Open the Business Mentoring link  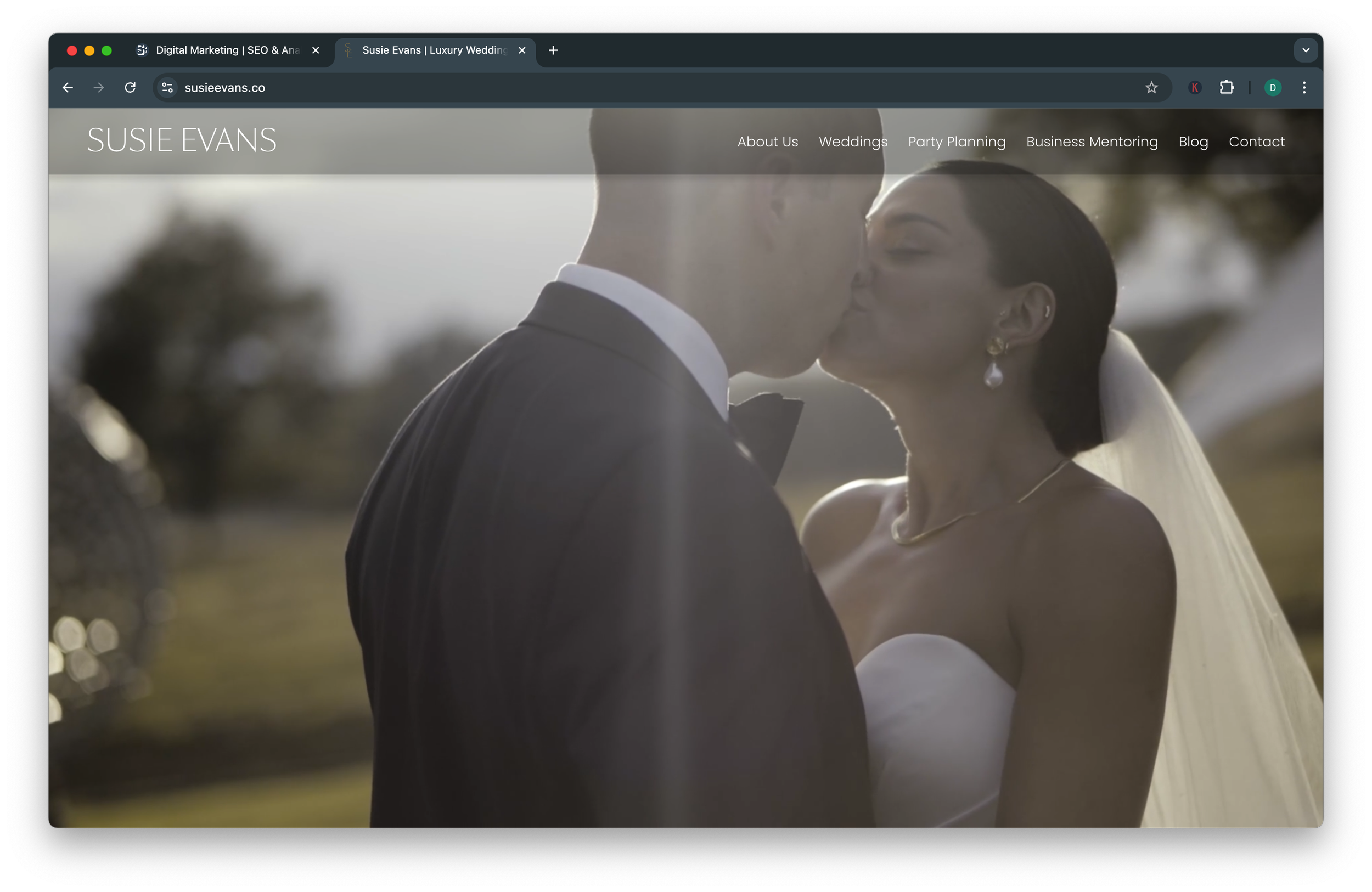(x=1091, y=142)
